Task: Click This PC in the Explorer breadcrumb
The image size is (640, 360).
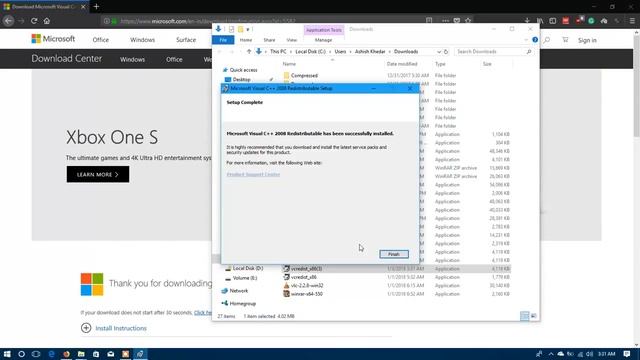Action: (278, 52)
